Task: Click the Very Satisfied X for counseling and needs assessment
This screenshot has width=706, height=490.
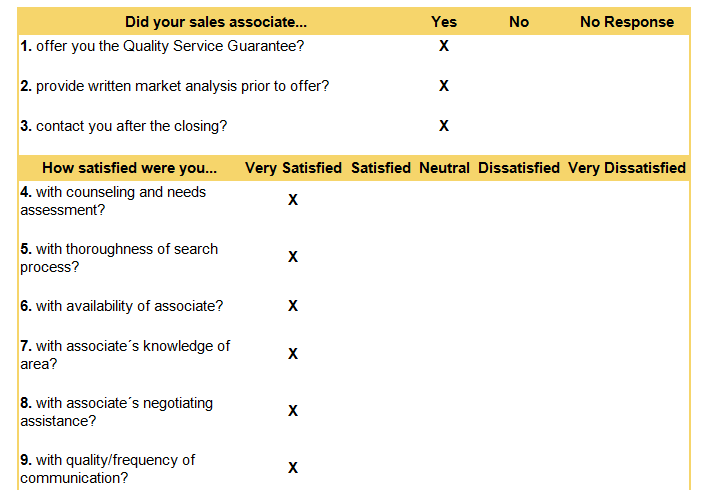Action: coord(293,200)
